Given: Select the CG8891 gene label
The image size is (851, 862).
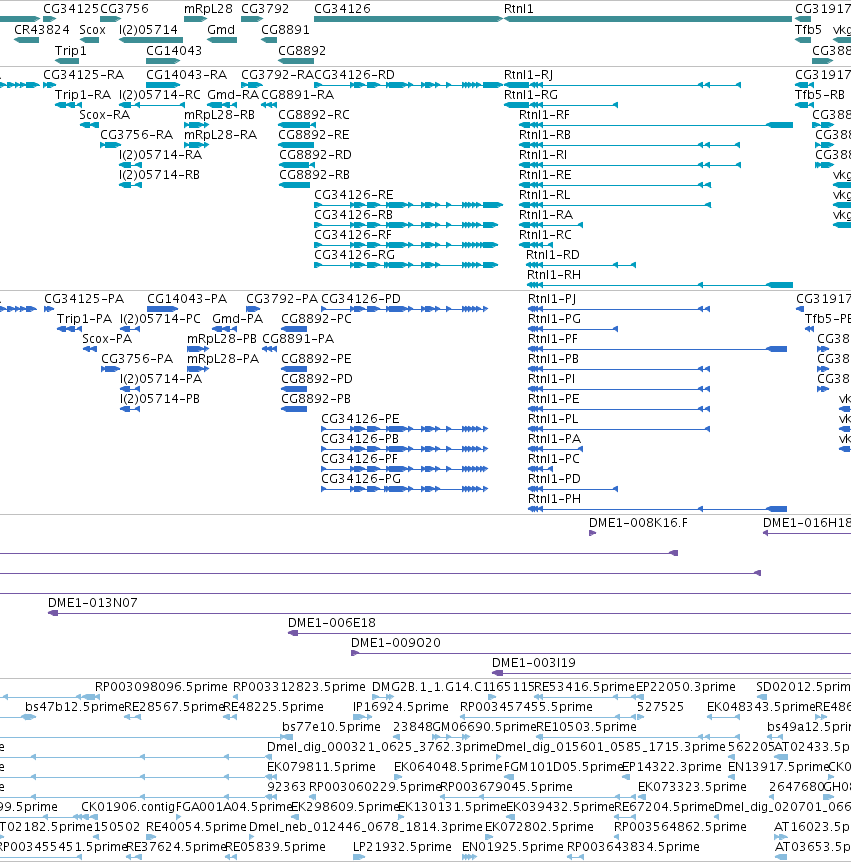Looking at the screenshot, I should click(x=285, y=30).
